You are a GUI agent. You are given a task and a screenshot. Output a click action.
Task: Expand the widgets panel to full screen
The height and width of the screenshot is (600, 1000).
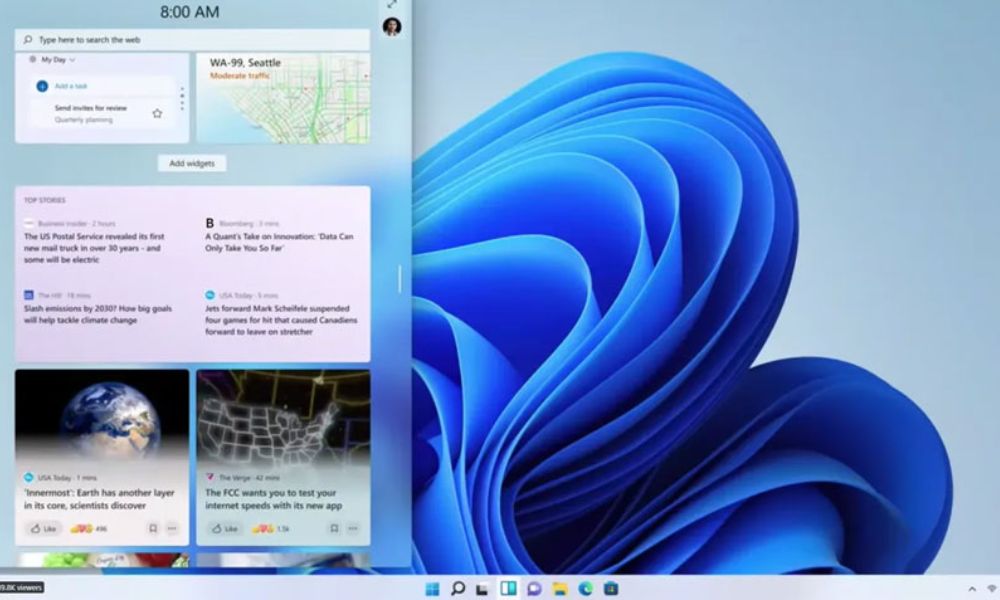click(x=391, y=4)
